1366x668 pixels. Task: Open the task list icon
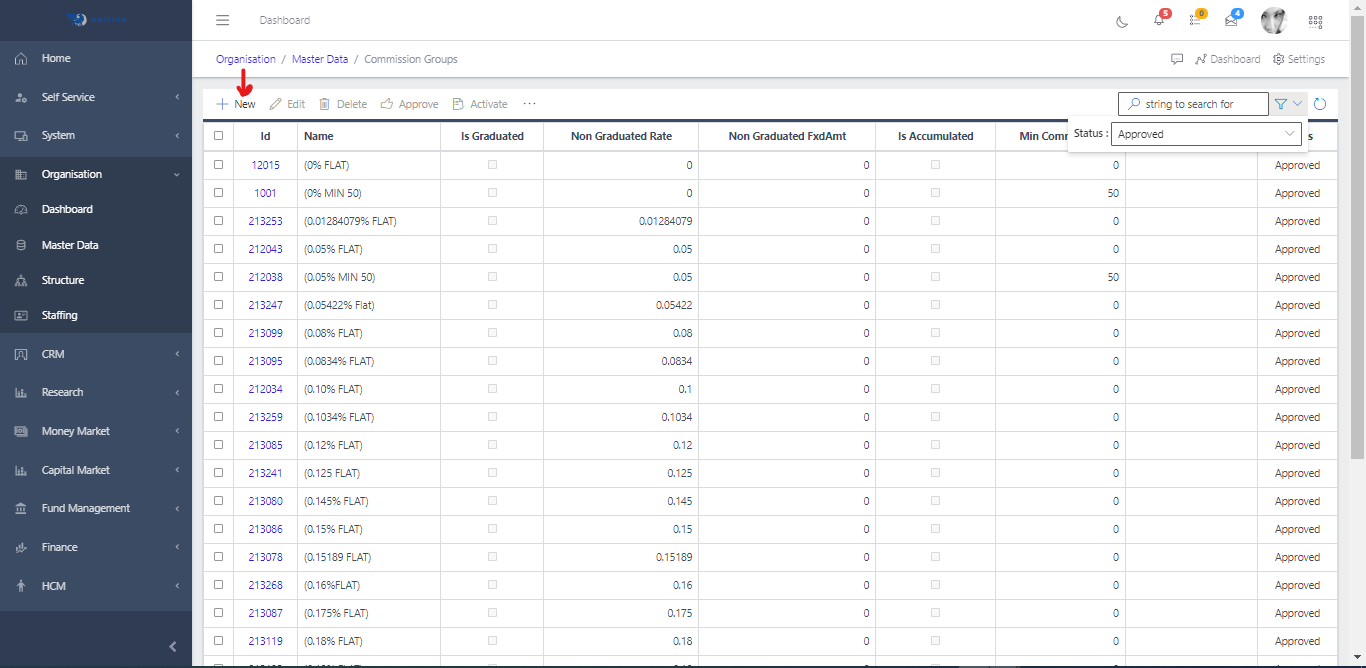coord(1195,20)
